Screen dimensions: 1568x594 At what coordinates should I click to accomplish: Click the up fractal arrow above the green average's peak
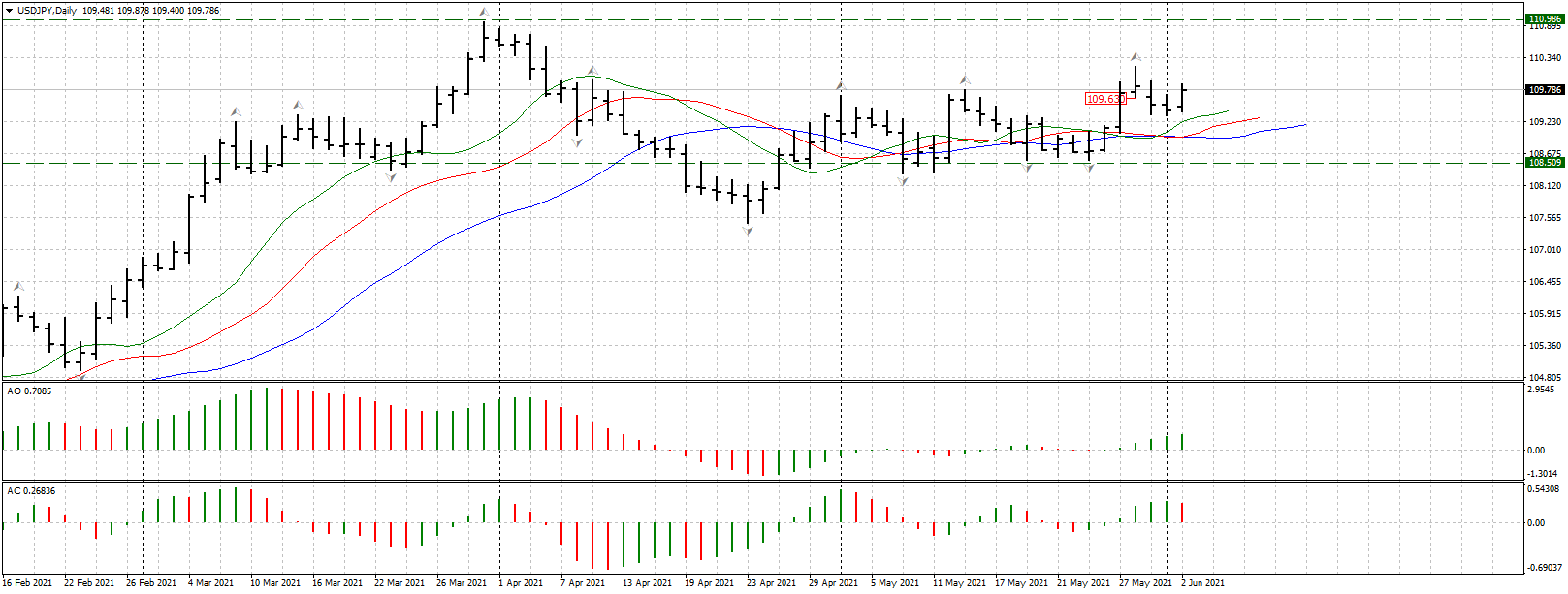click(592, 70)
